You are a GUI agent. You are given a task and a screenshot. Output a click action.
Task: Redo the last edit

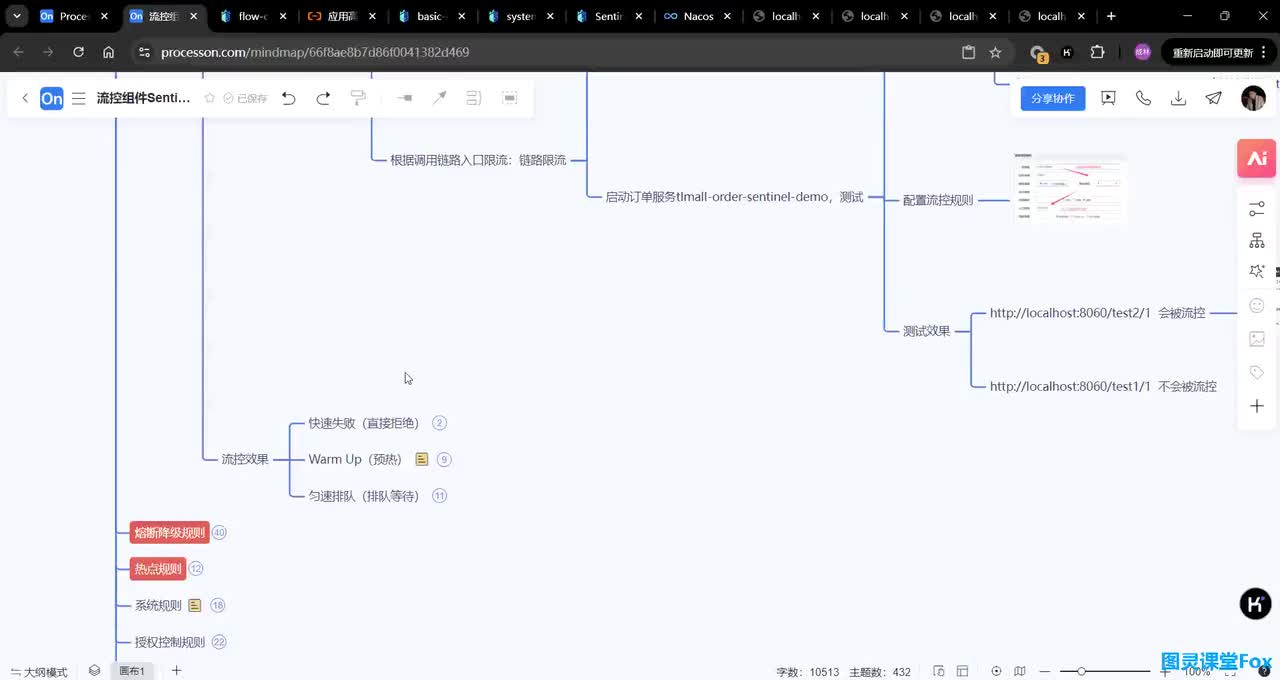(323, 98)
